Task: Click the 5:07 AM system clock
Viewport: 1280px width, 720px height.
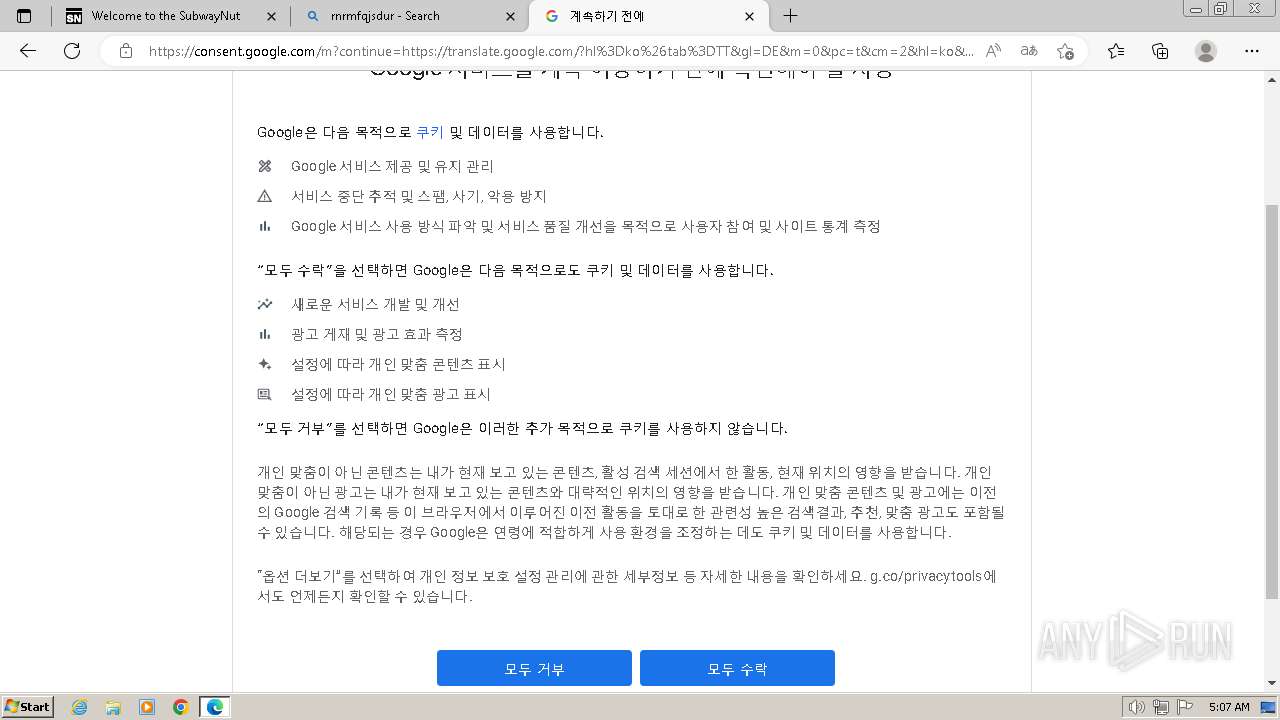Action: [1229, 707]
